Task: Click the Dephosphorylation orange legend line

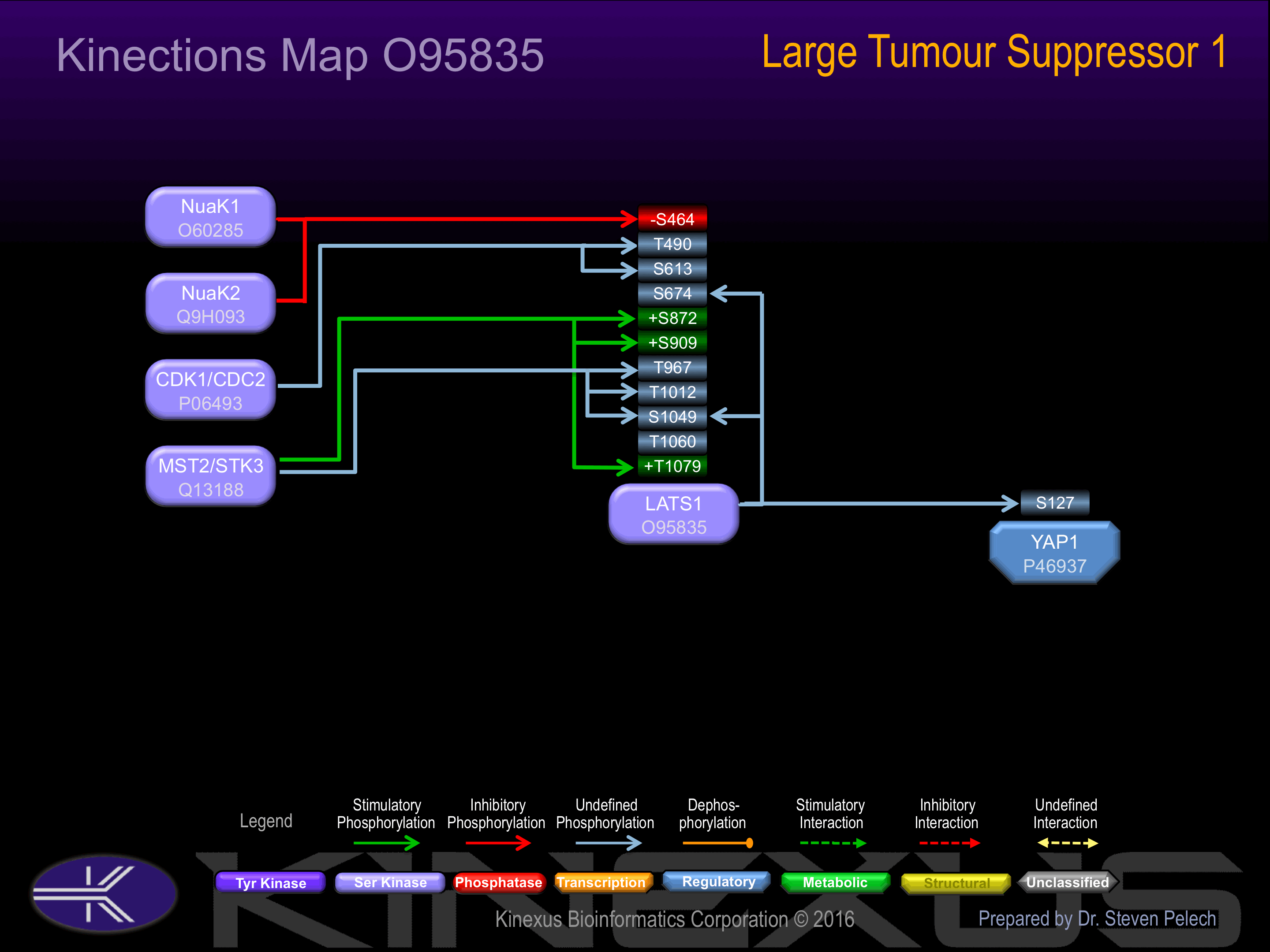Action: (717, 843)
